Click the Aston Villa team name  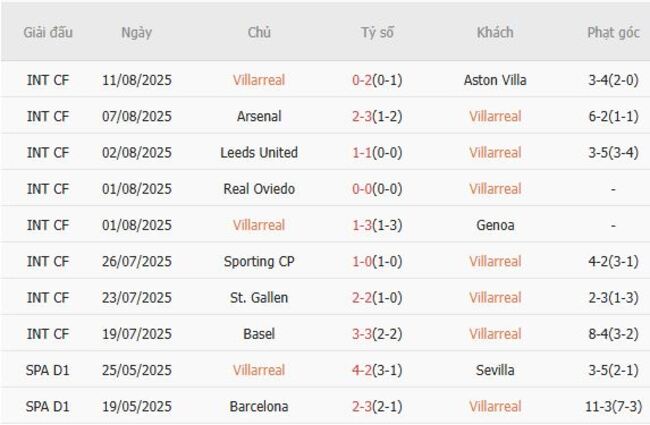click(495, 80)
